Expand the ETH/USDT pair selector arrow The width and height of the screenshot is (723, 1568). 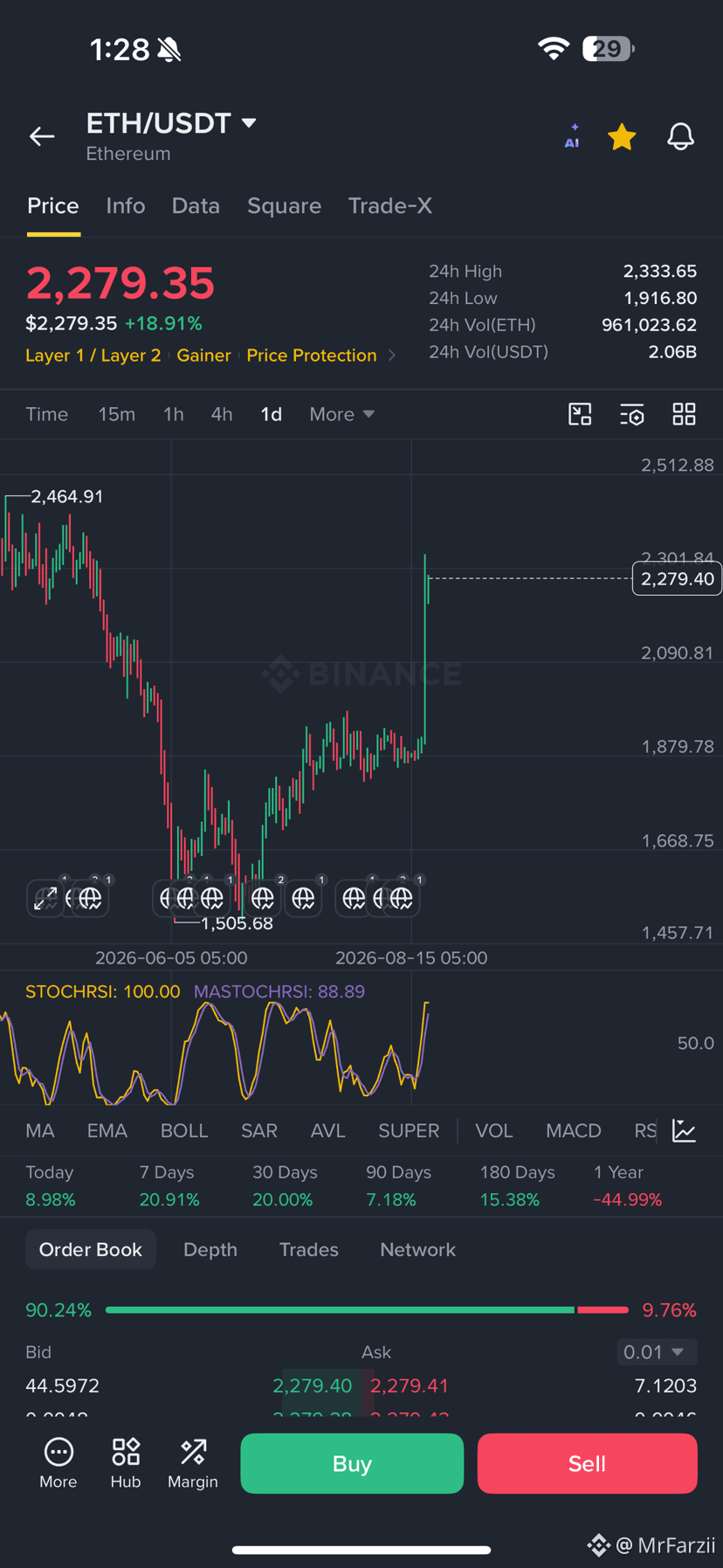(x=249, y=123)
